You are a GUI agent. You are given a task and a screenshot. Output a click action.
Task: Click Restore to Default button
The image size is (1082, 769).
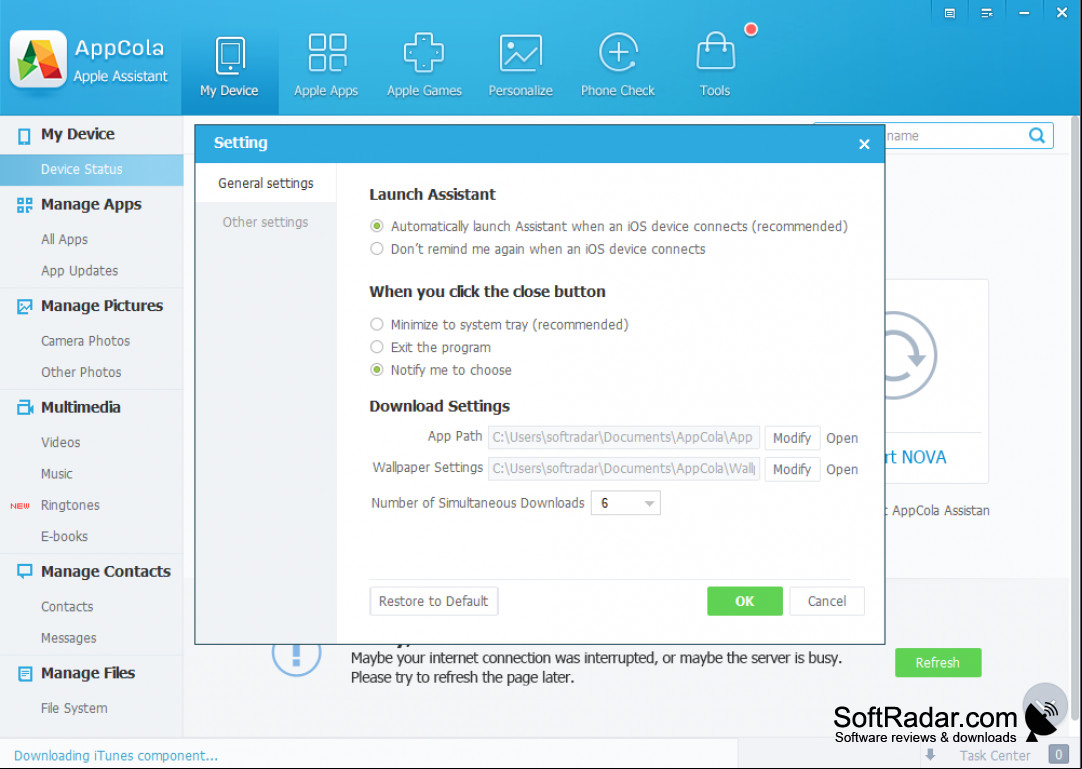433,601
